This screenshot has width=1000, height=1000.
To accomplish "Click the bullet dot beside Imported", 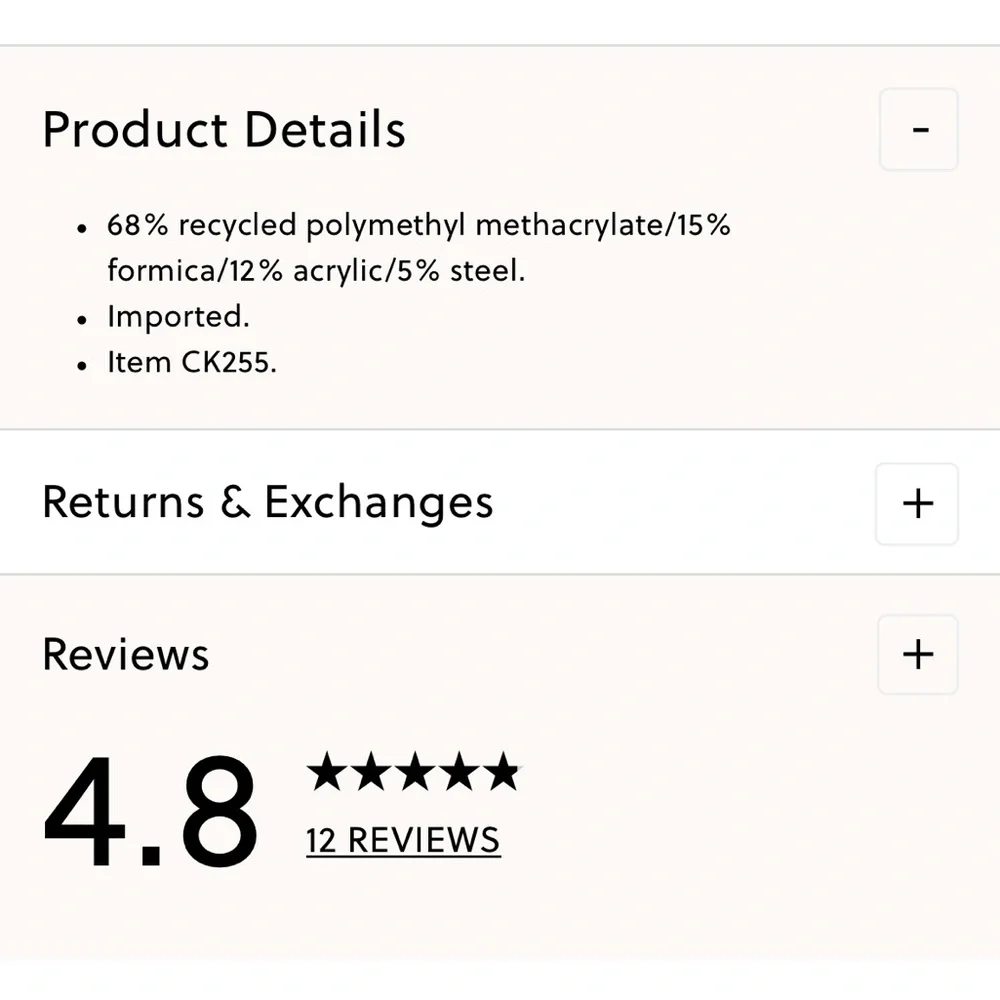I will coord(81,320).
